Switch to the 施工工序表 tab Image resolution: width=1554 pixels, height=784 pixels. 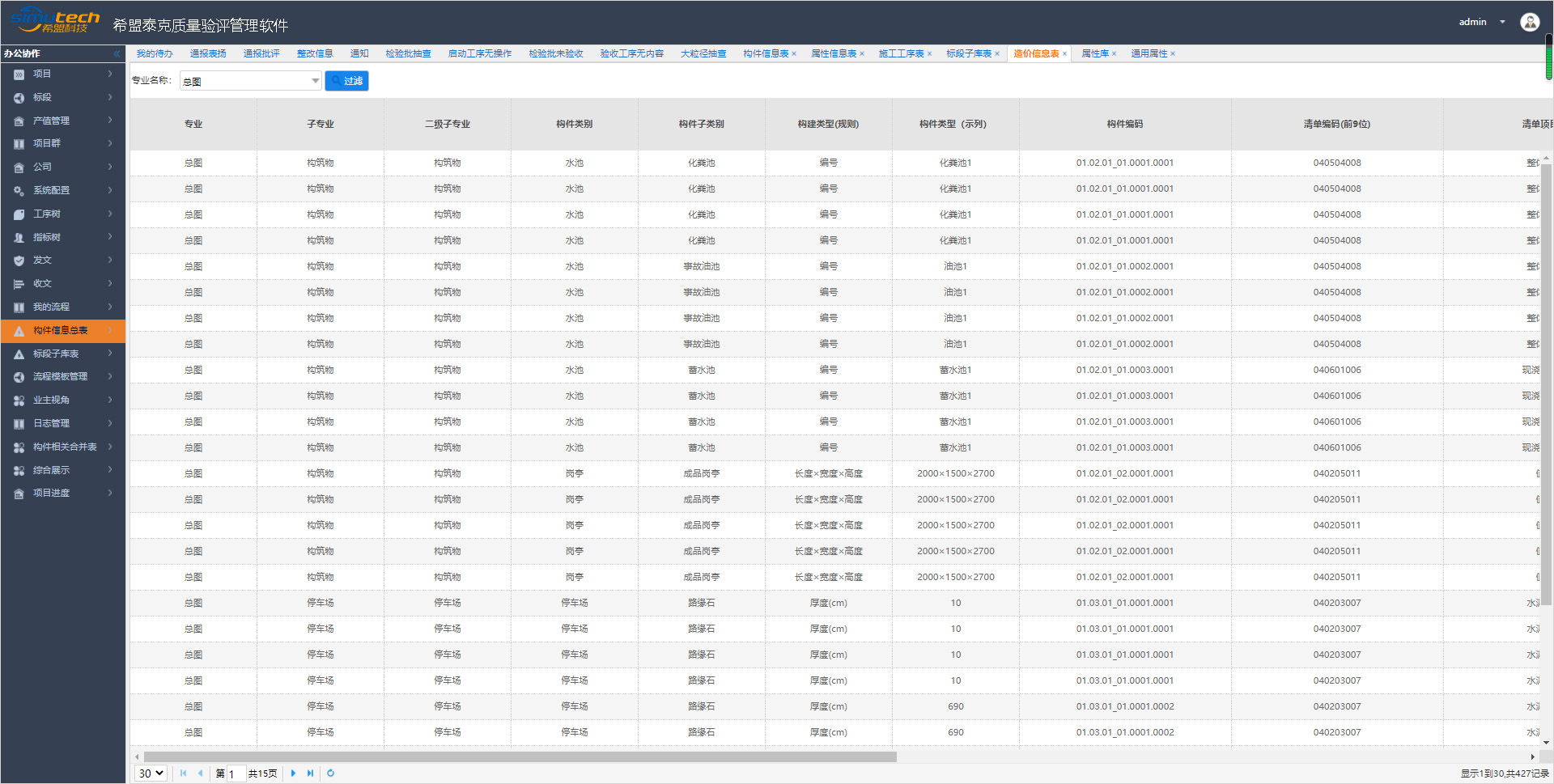click(x=901, y=54)
